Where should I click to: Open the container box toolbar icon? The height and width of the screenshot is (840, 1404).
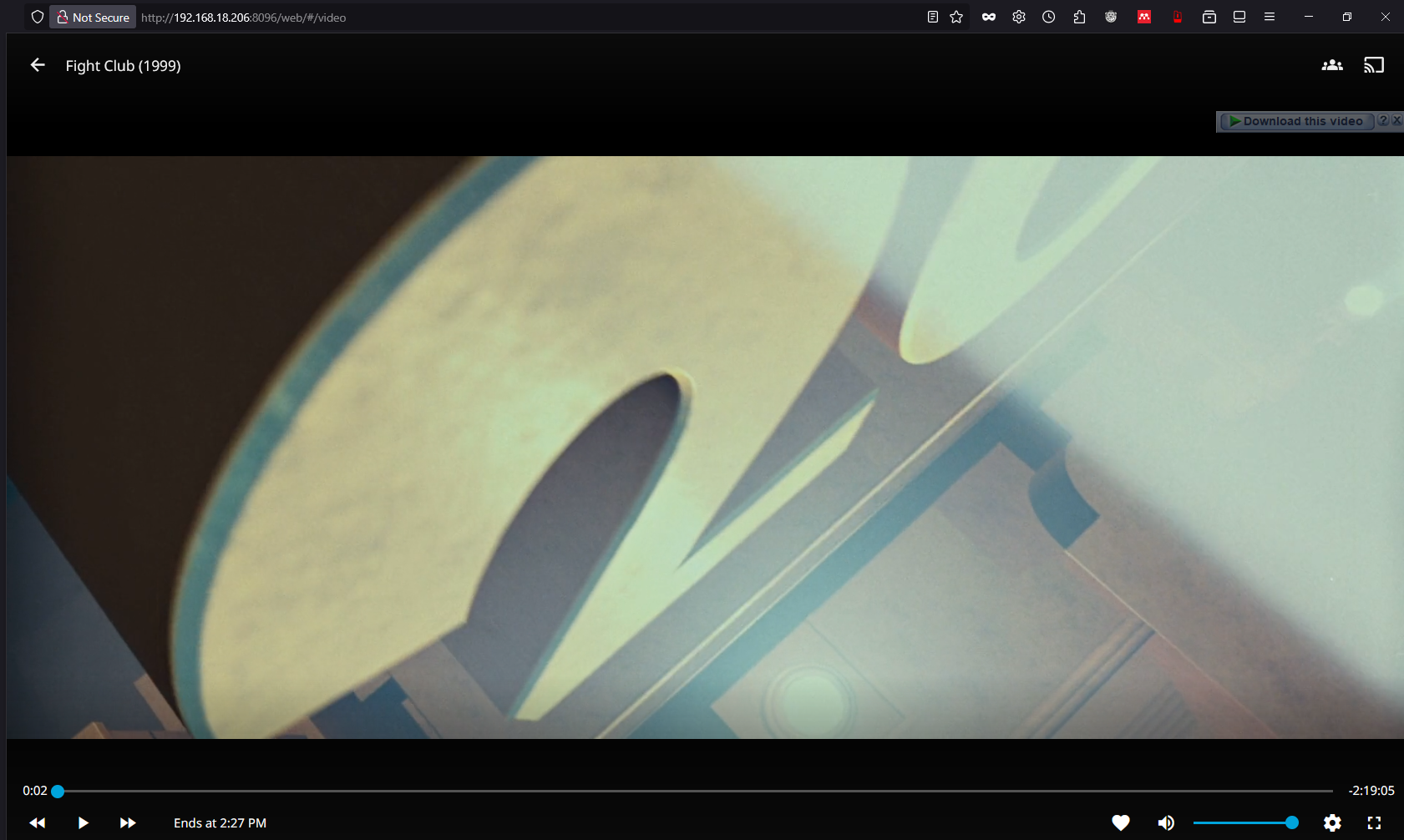coord(1209,17)
